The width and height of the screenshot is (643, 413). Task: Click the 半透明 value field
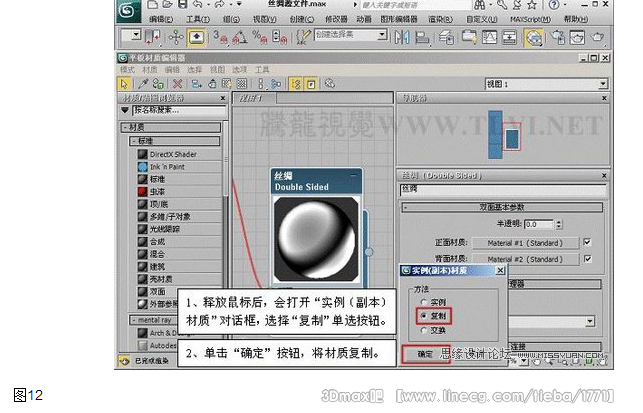[539, 224]
